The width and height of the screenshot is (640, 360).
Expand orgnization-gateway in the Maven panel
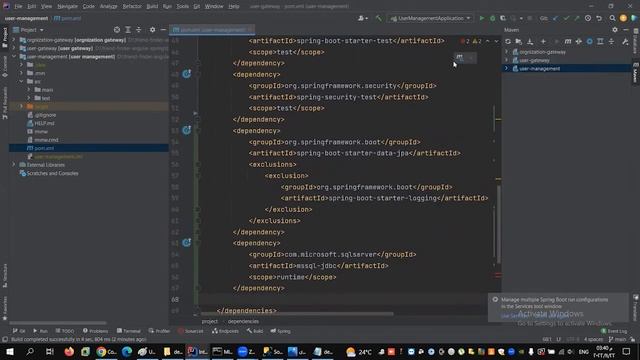(x=507, y=52)
